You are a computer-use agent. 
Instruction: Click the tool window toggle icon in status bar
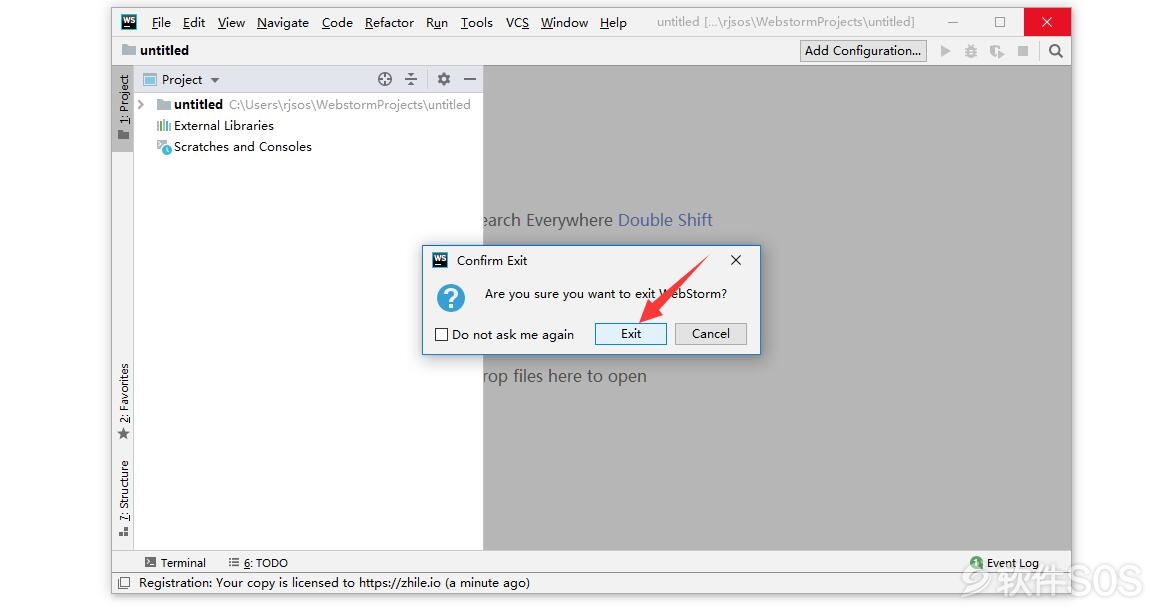(x=124, y=583)
